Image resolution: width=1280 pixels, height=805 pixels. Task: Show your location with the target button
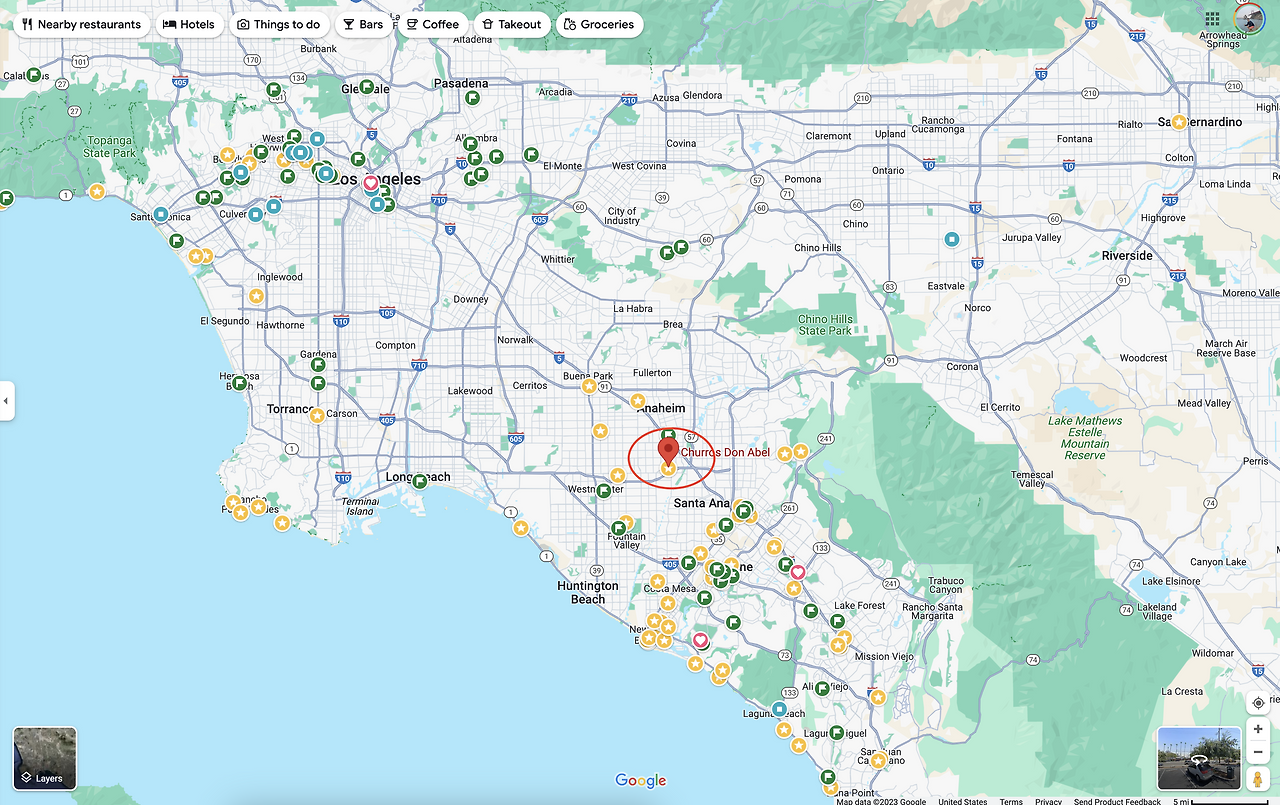click(1258, 703)
